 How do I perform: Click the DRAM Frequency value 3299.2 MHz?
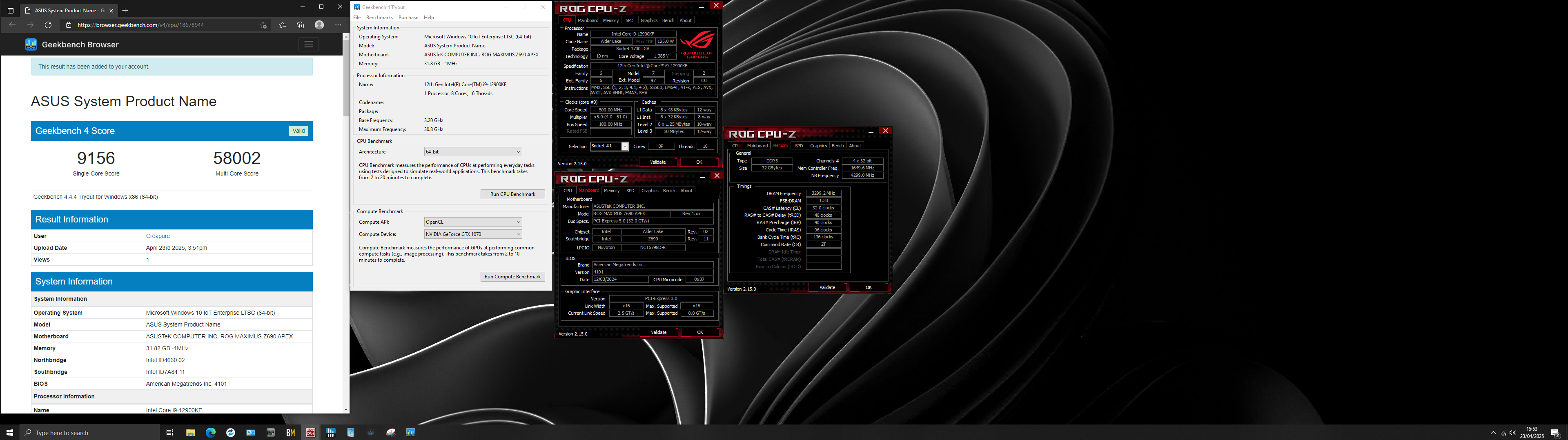pyautogui.click(x=824, y=193)
